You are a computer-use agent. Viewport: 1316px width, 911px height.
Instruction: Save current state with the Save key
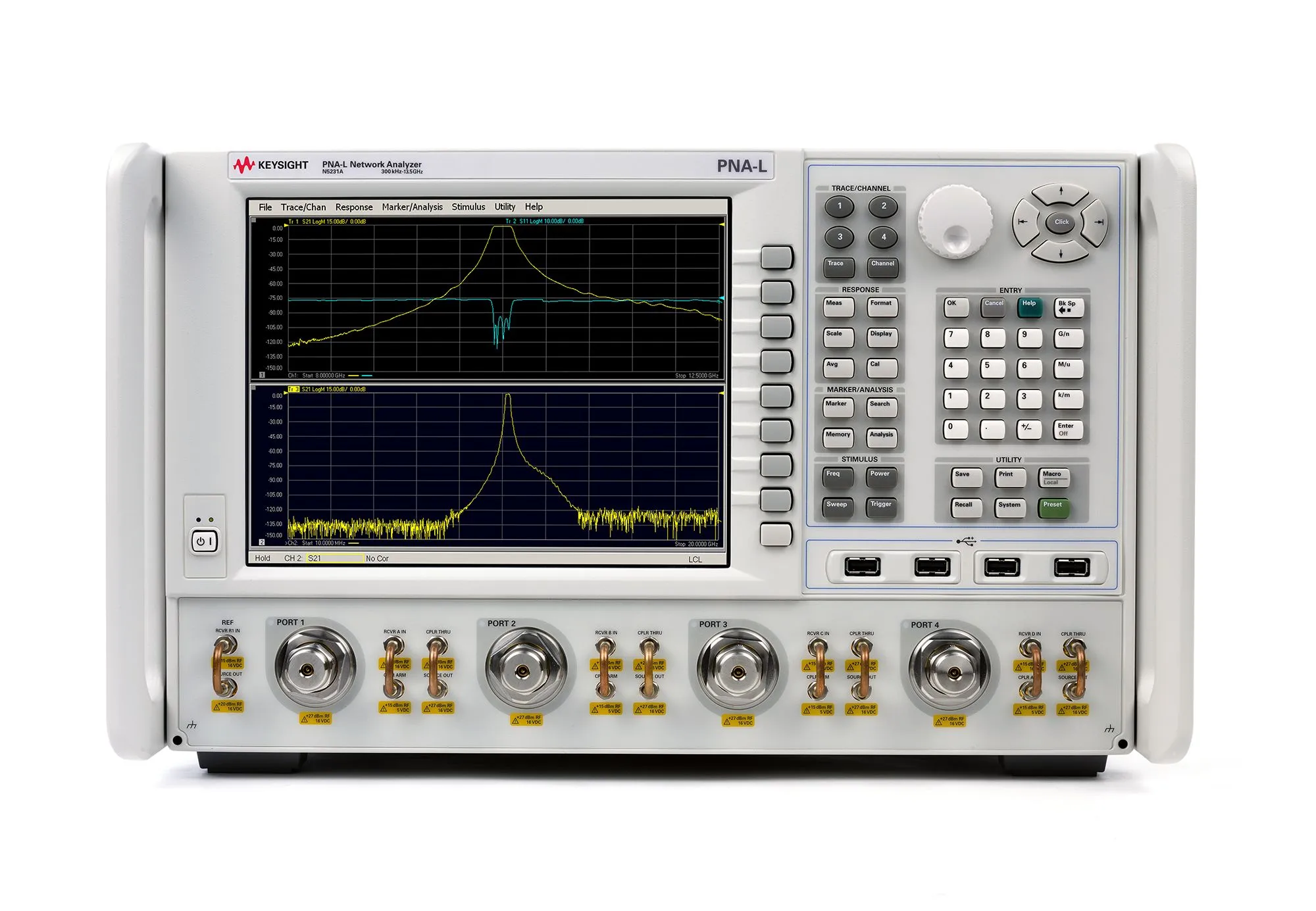965,476
